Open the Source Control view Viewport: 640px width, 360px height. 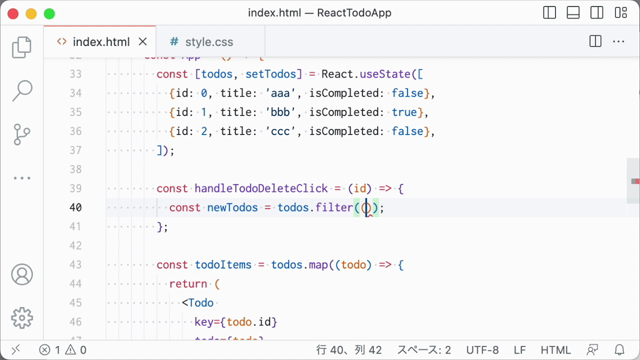point(22,134)
